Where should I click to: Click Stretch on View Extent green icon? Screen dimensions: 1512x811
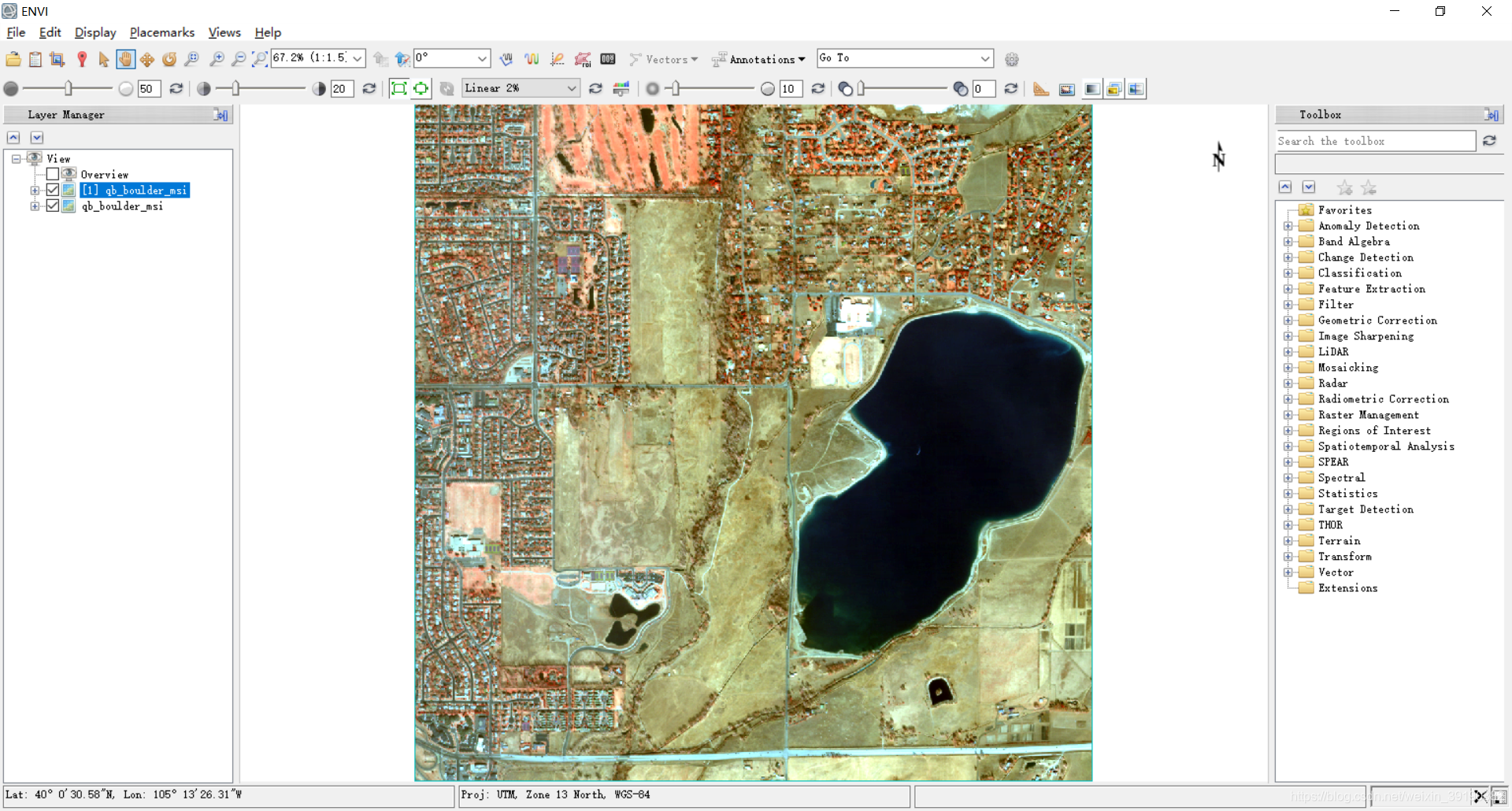[421, 89]
